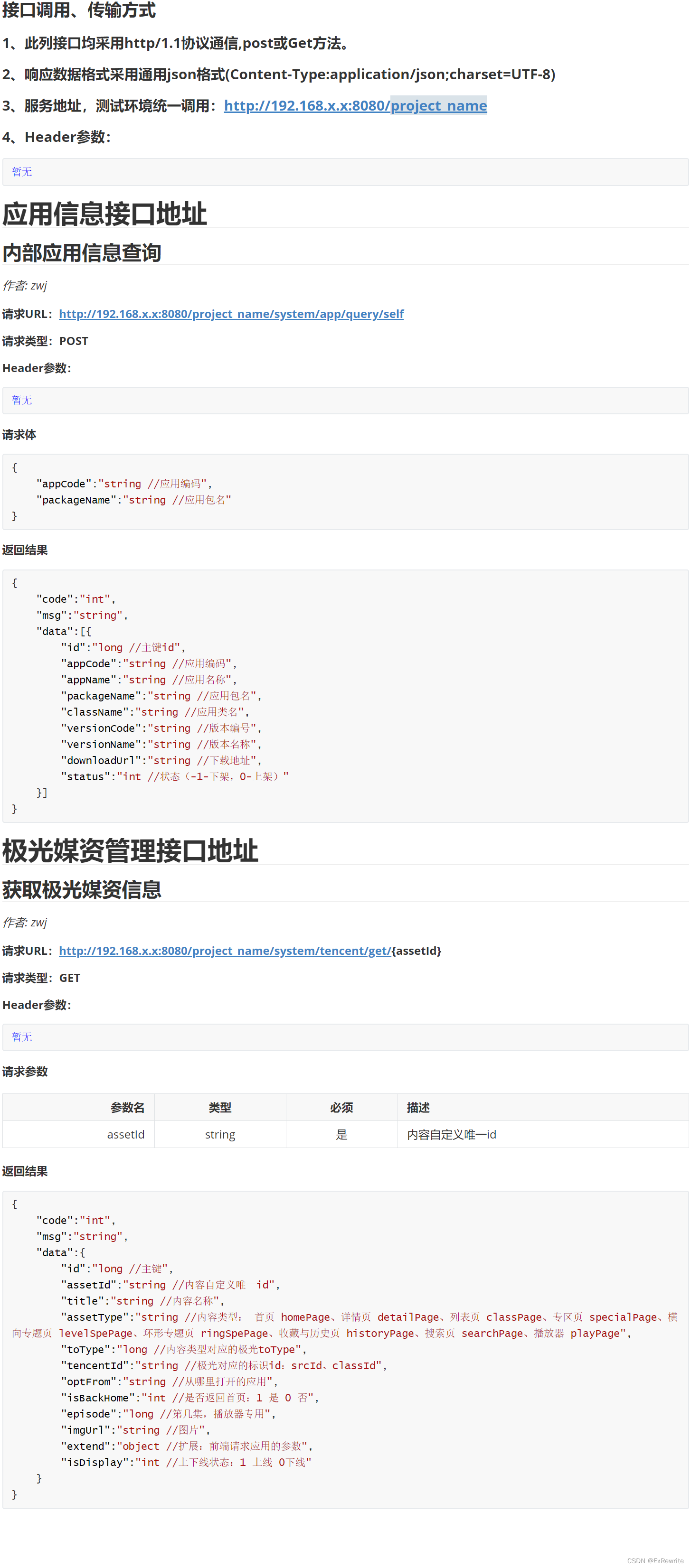Click the "status" line in return result
Image resolution: width=691 pixels, height=1568 pixels.
click(x=175, y=777)
